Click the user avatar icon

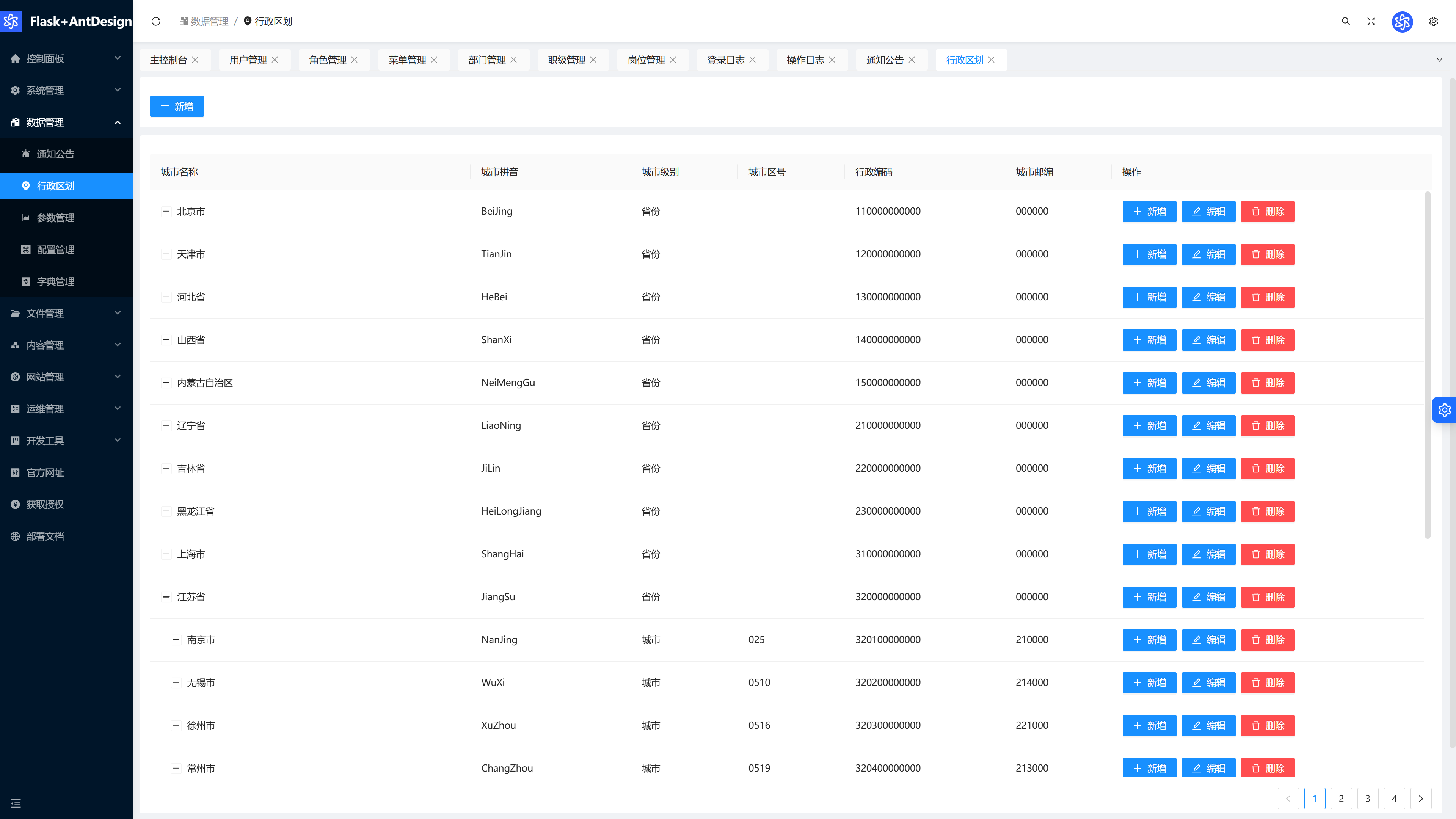(1402, 22)
